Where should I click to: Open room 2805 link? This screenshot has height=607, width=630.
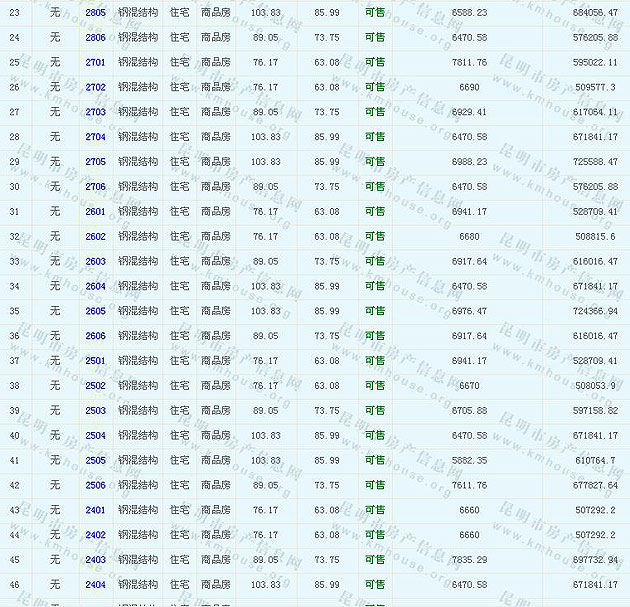pos(95,12)
